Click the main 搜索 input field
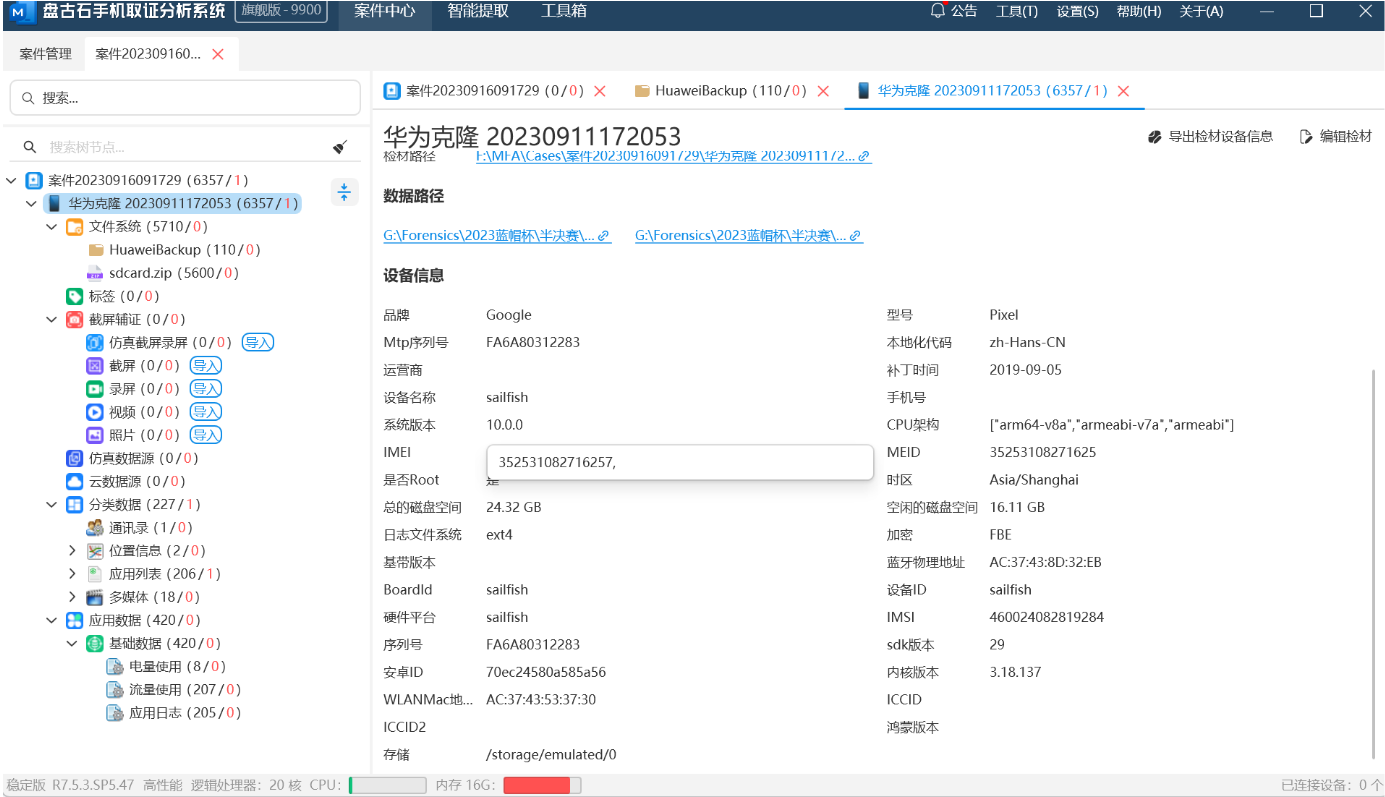The height and width of the screenshot is (797, 1385). pyautogui.click(x=185, y=98)
